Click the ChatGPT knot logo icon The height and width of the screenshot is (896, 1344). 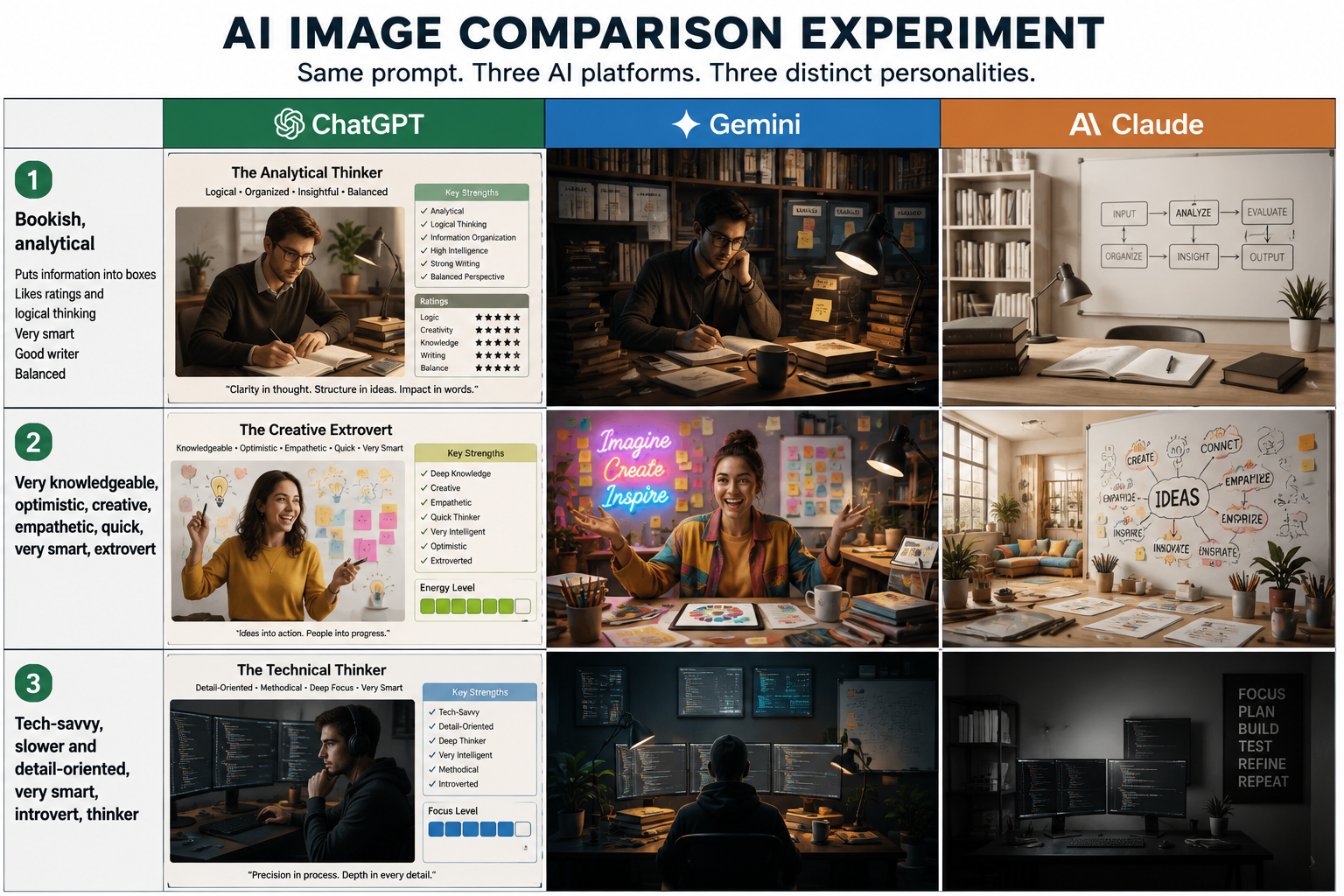tap(290, 124)
